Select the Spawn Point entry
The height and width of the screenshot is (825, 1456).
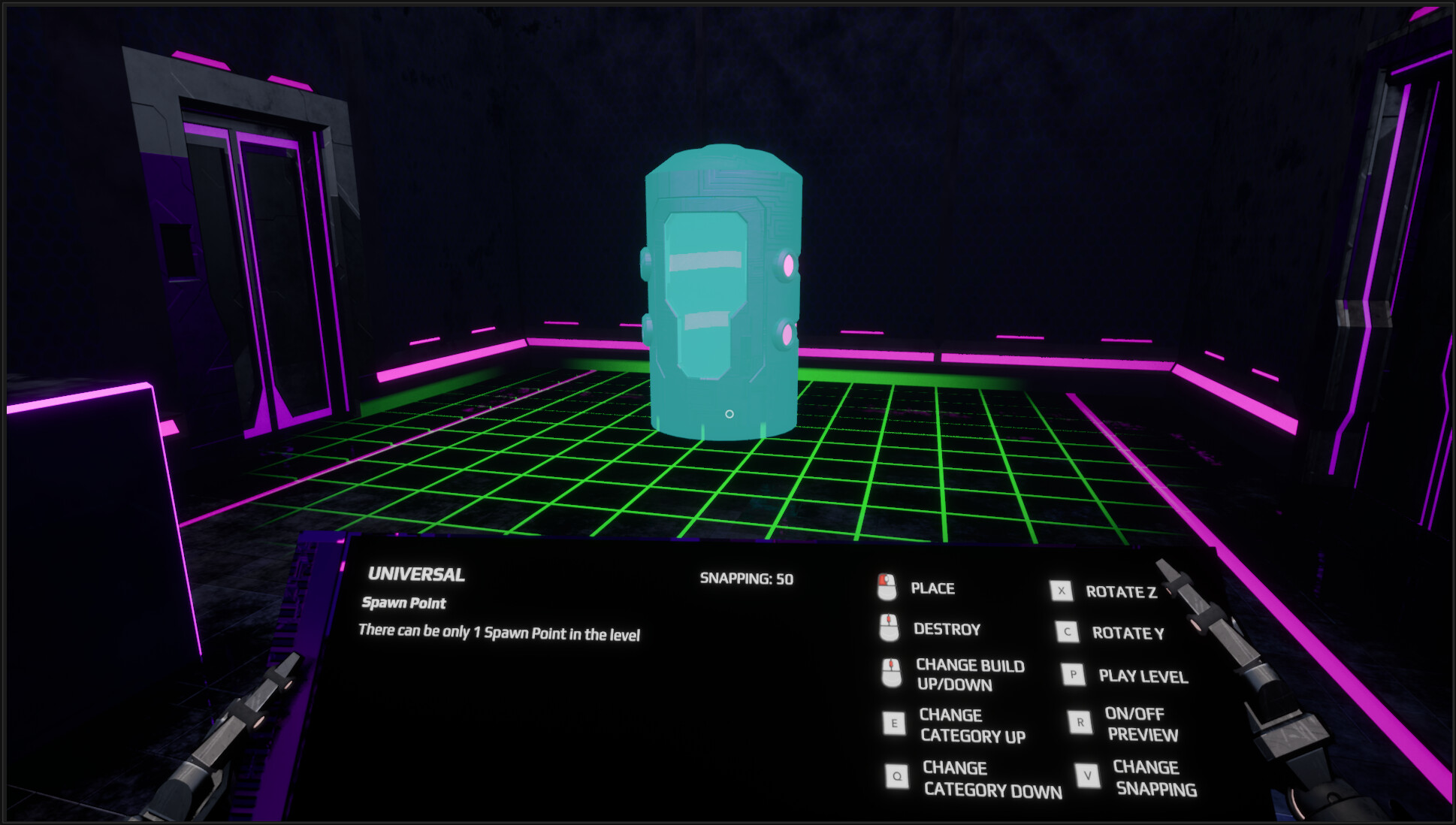pyautogui.click(x=405, y=603)
